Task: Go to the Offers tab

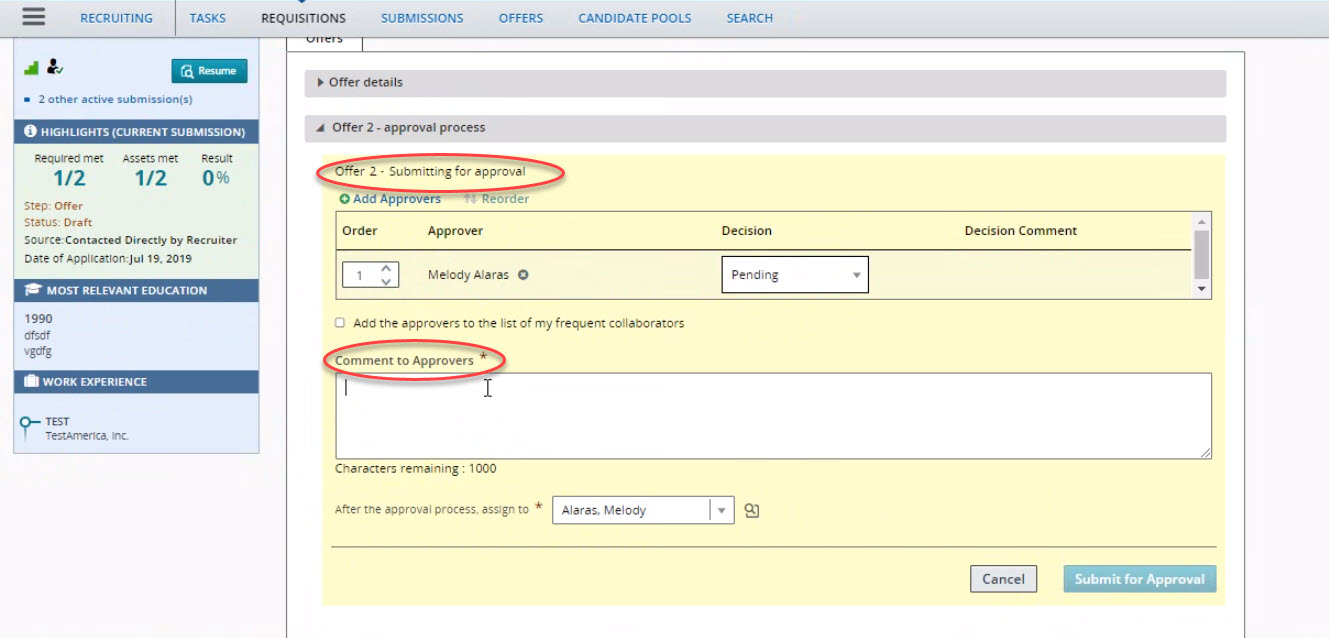Action: (521, 18)
